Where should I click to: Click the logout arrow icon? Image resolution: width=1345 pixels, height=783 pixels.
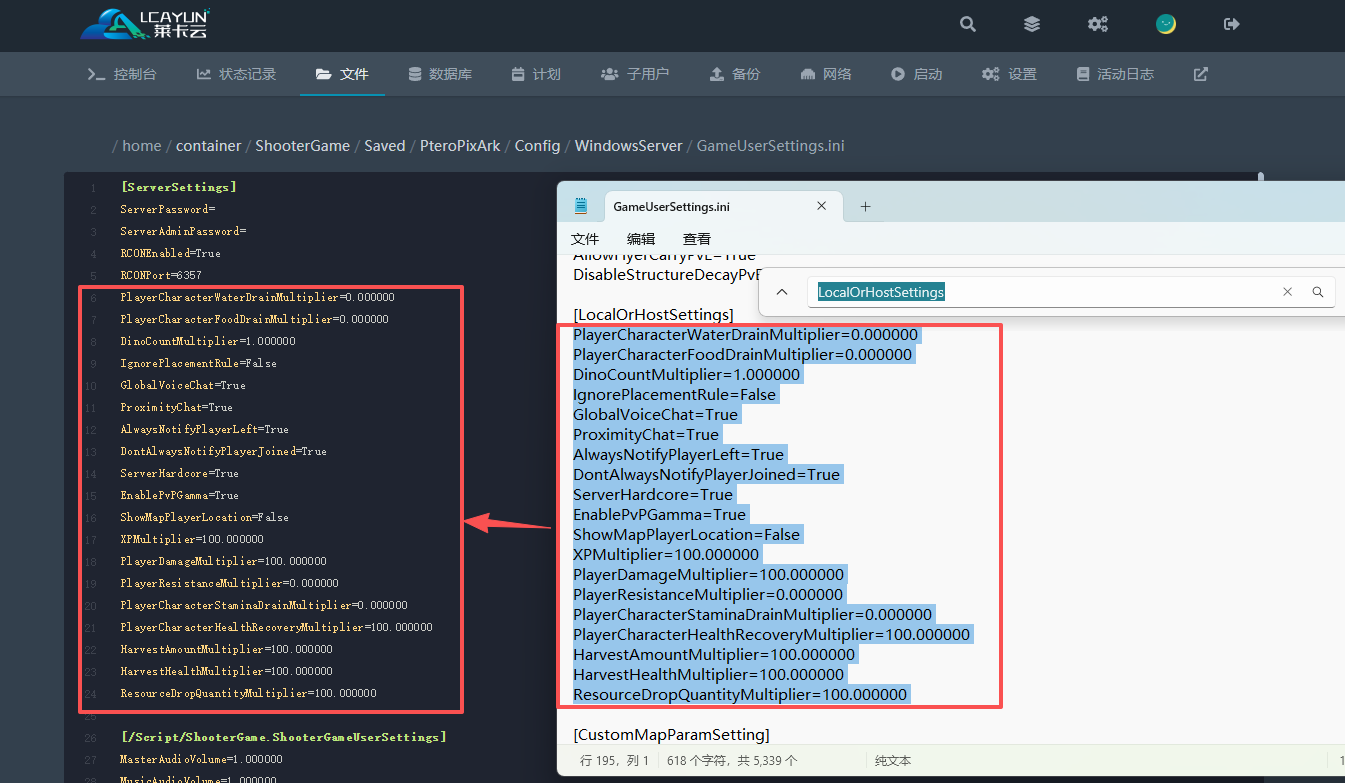(1232, 24)
